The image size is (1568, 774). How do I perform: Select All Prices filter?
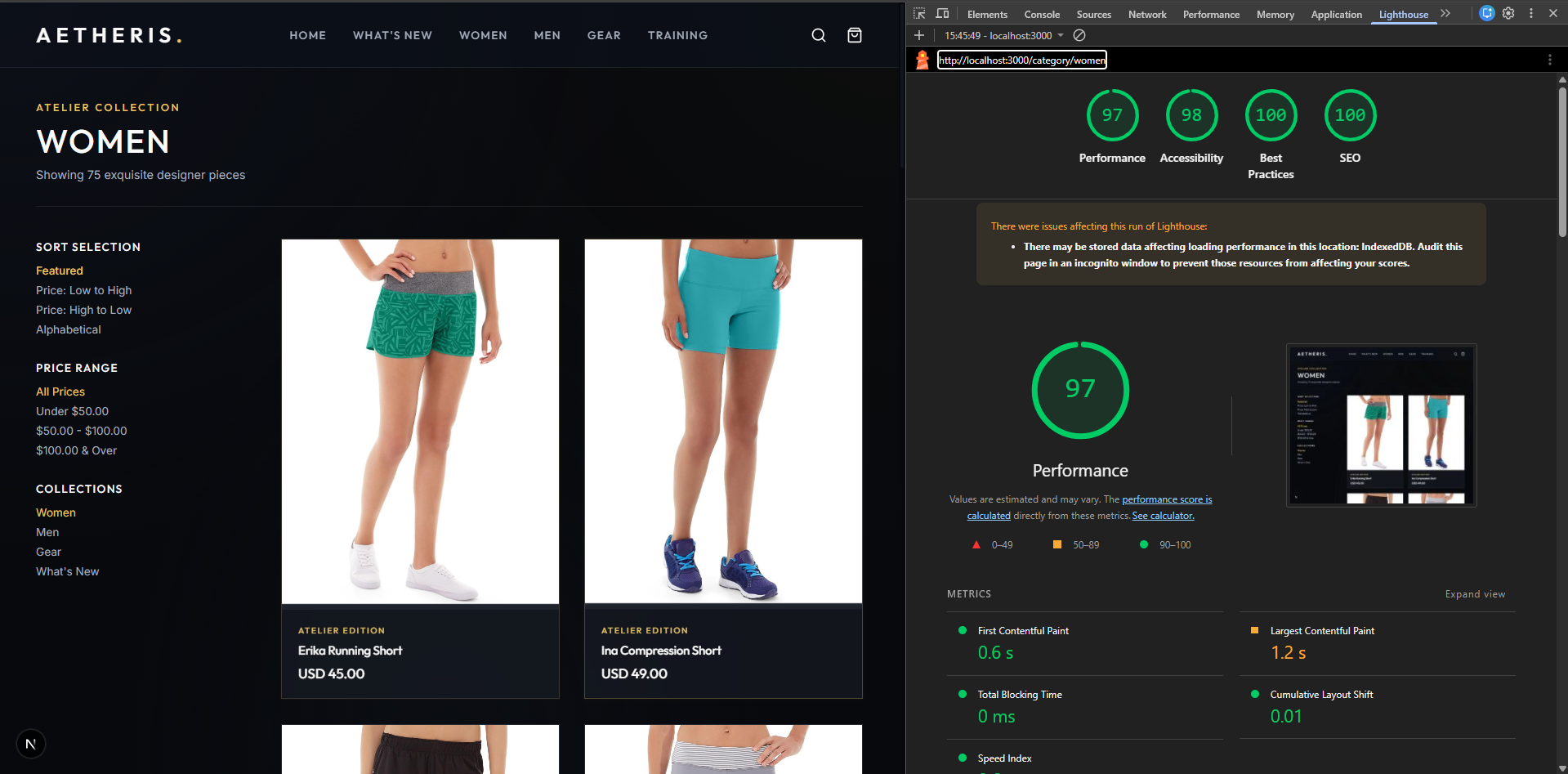(60, 391)
